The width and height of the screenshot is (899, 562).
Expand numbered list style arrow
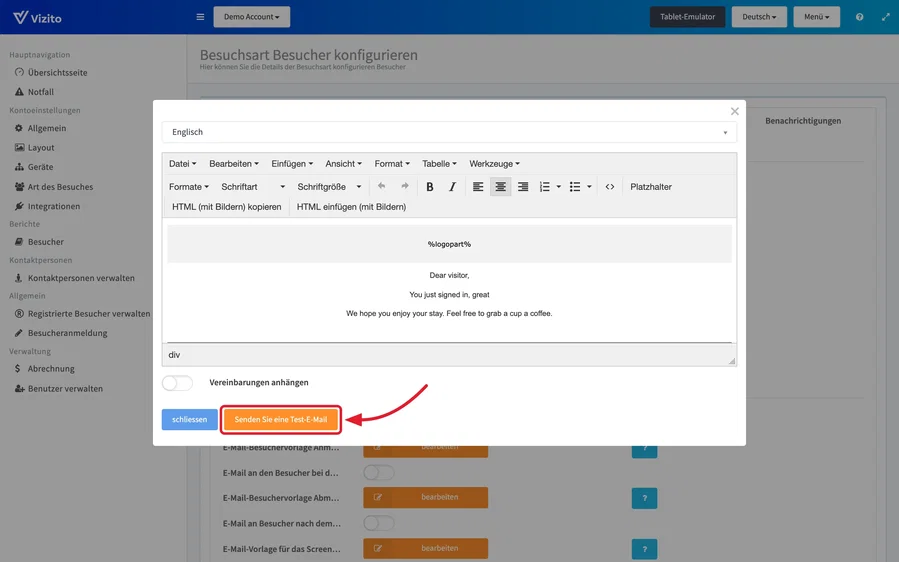[559, 186]
